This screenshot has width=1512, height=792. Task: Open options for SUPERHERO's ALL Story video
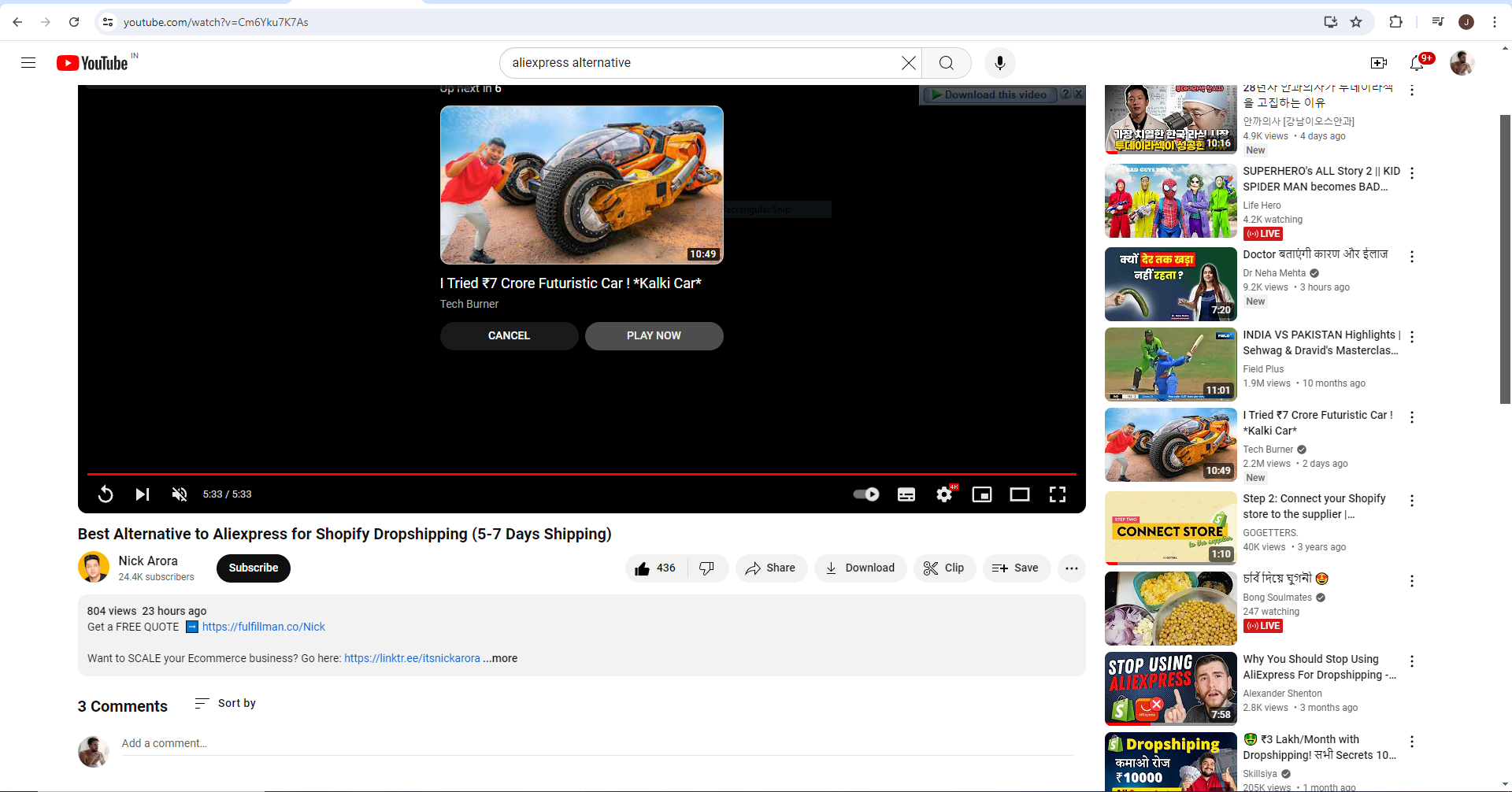coord(1412,173)
